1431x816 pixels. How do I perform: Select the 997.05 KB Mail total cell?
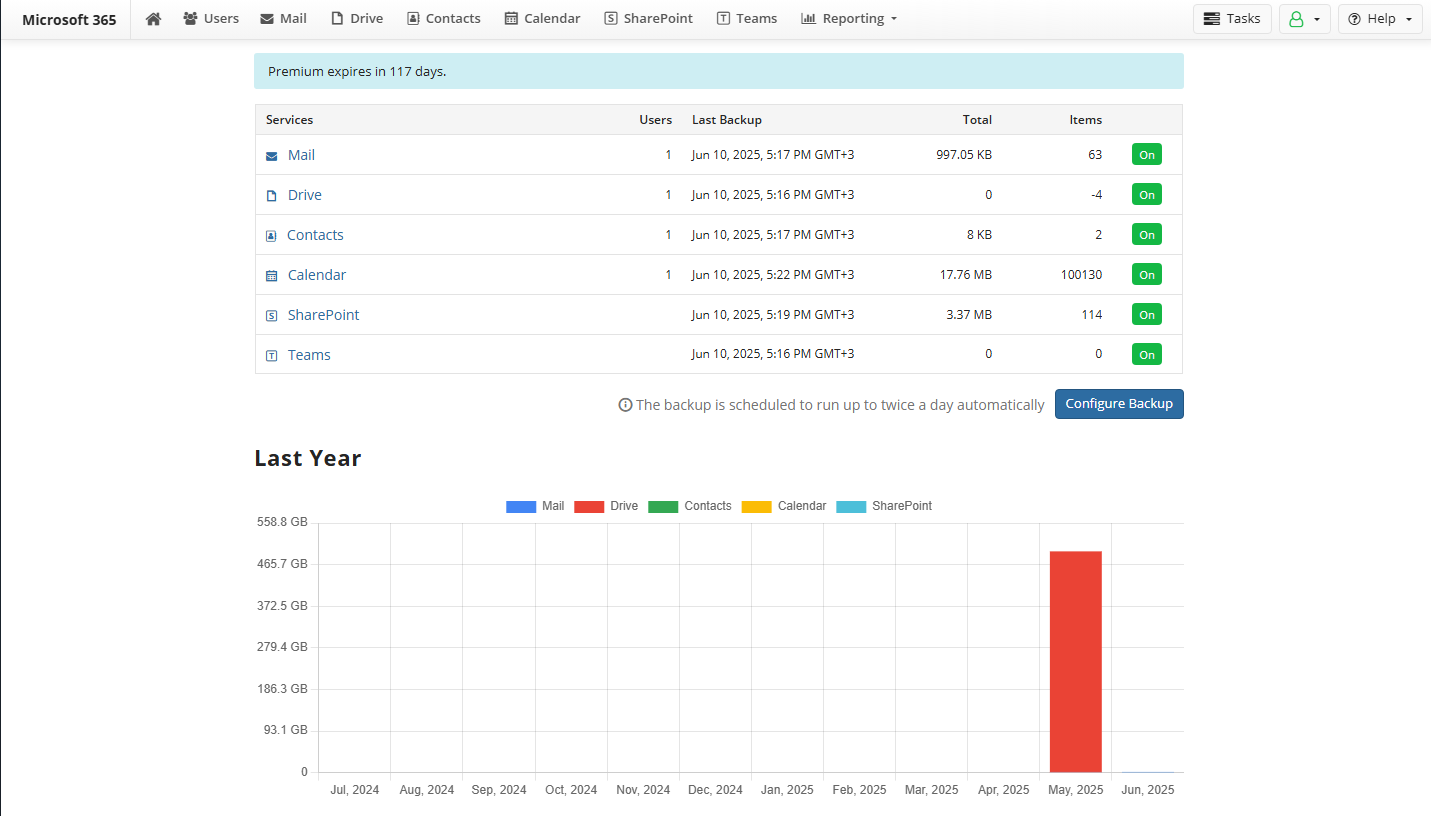[964, 155]
